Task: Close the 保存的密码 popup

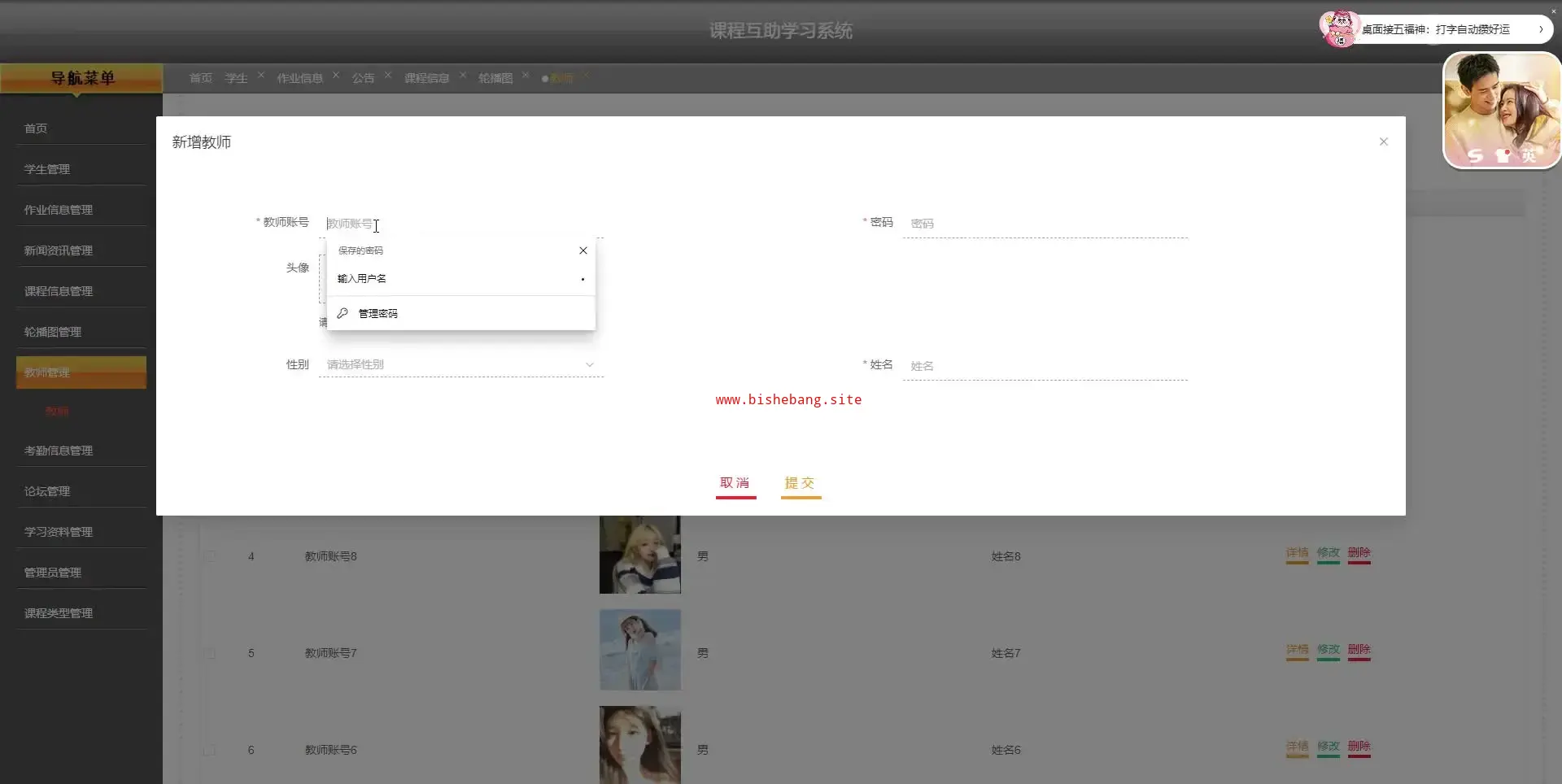Action: click(582, 250)
